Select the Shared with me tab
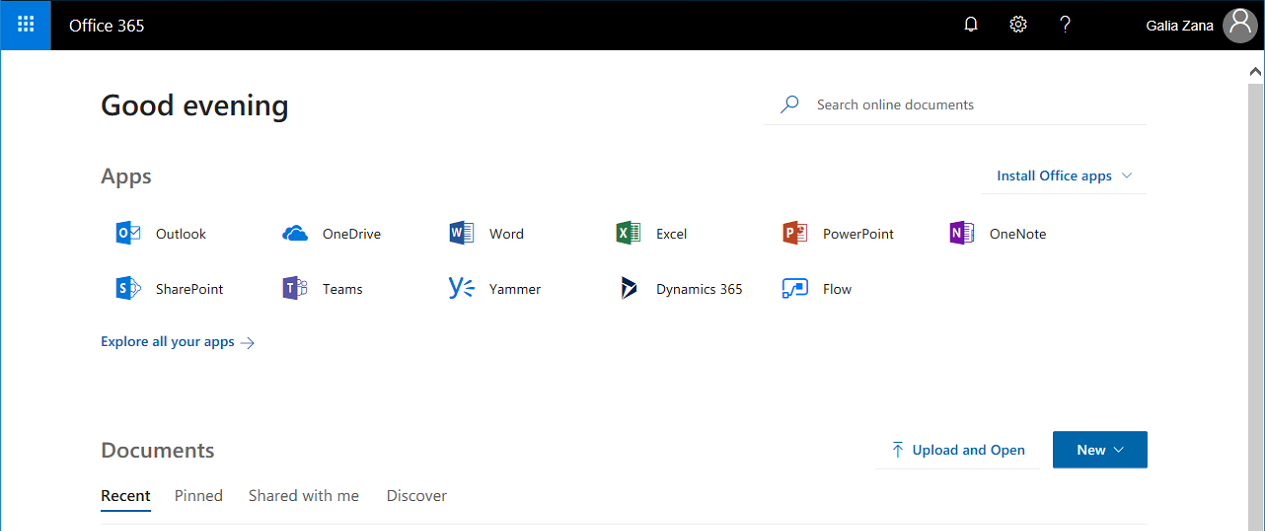1265x531 pixels. 303,496
